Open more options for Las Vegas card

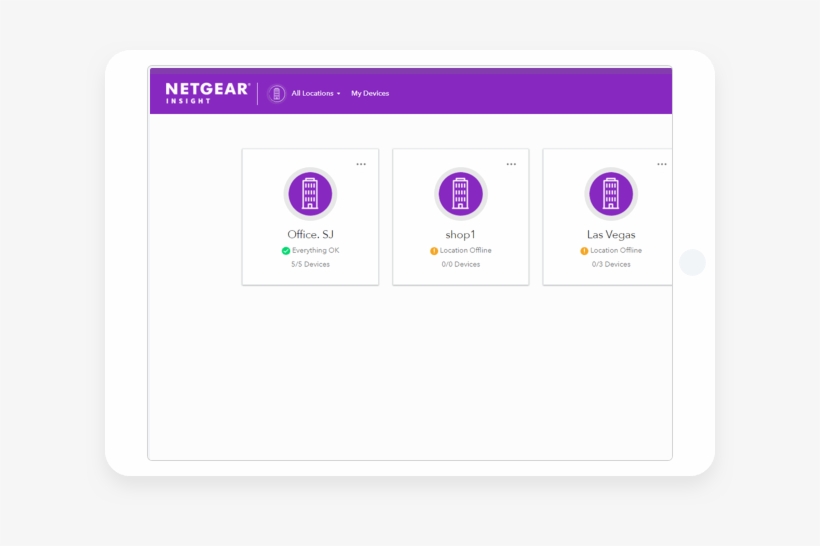pos(662,164)
